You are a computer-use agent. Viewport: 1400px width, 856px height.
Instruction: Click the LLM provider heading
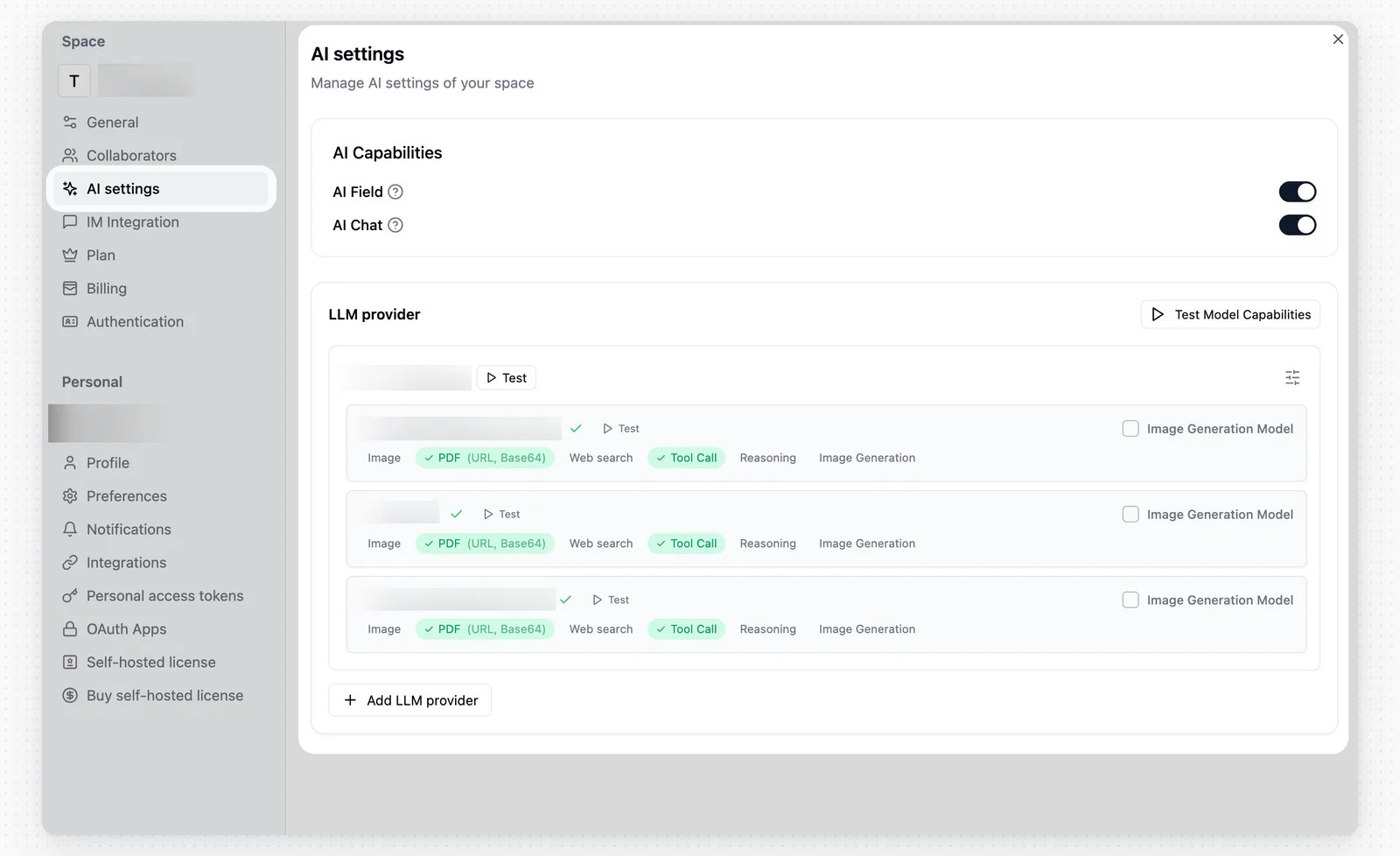(x=374, y=314)
